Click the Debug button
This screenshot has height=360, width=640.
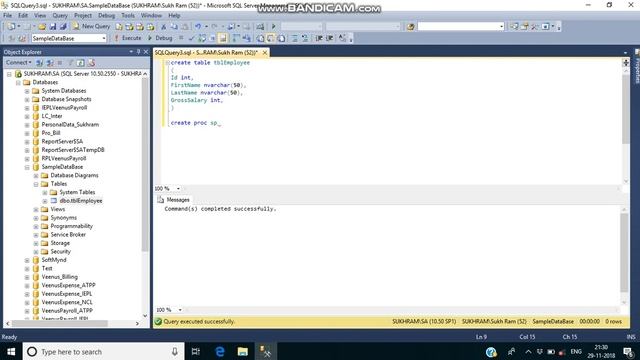pyautogui.click(x=160, y=38)
